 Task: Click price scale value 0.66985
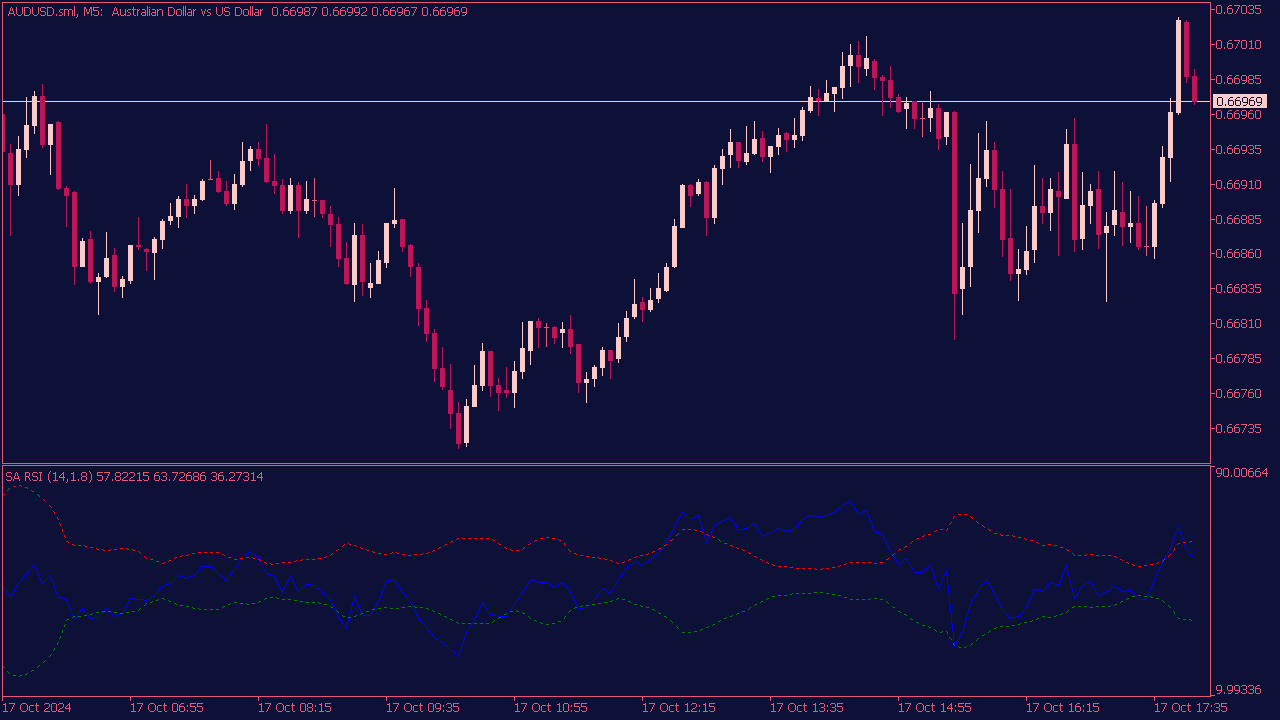tap(1240, 79)
